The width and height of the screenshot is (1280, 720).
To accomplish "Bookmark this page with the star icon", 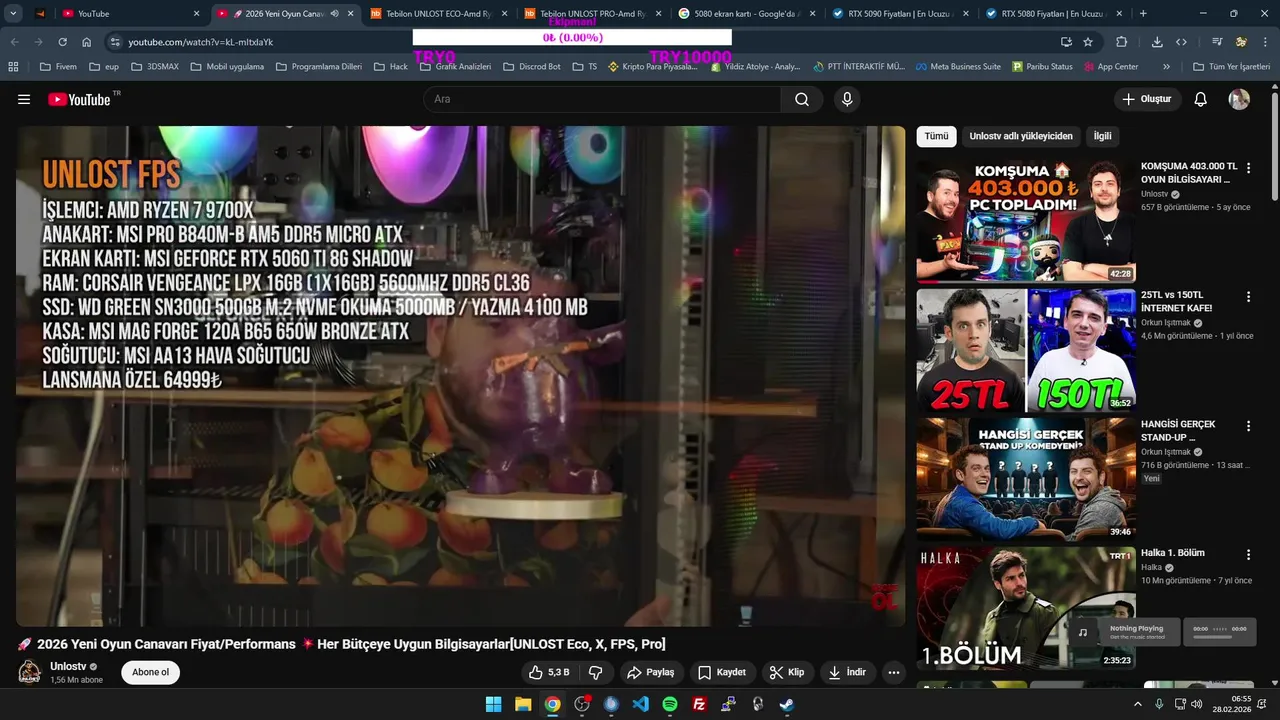I will coord(1088,42).
